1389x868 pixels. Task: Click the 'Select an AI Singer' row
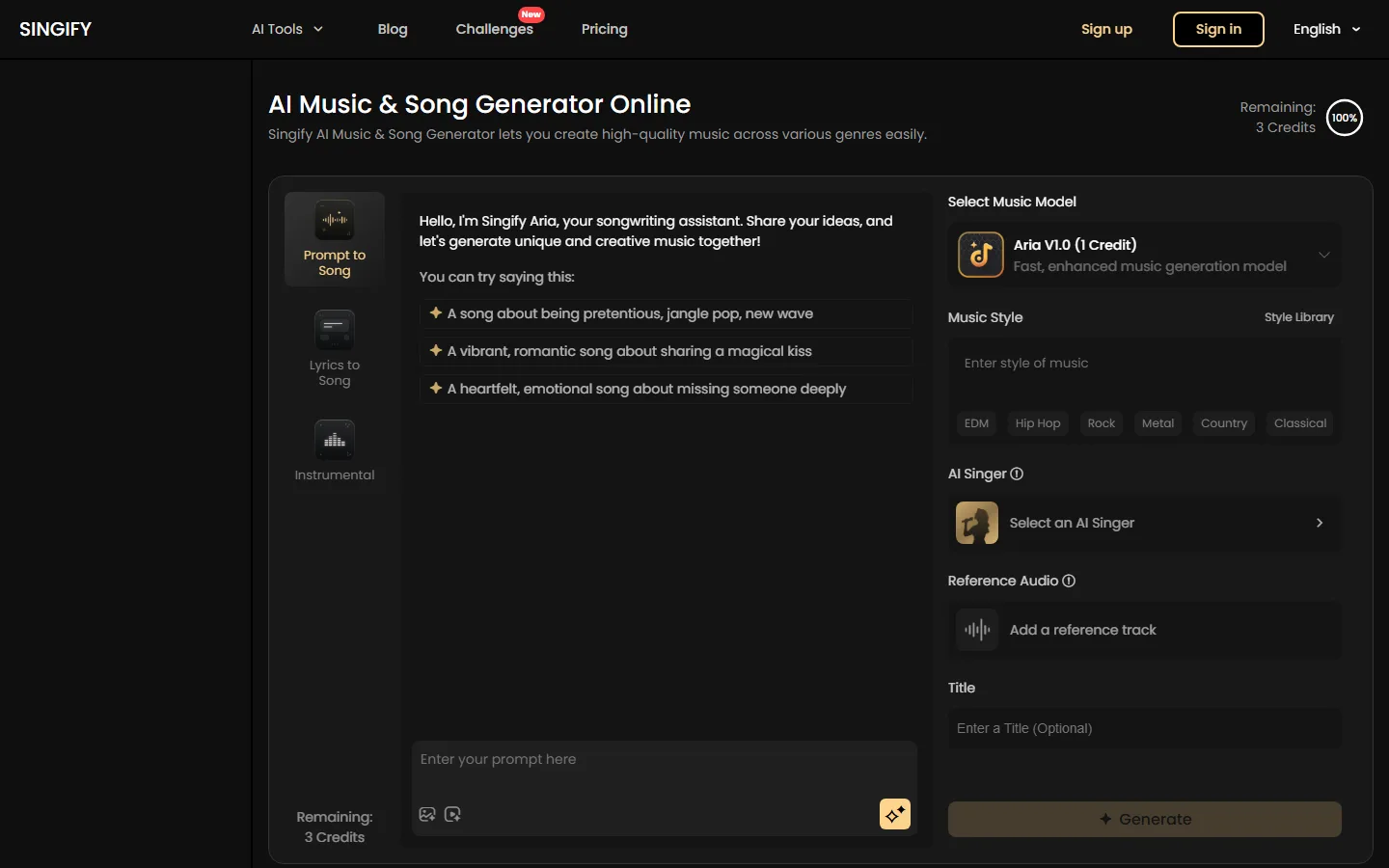(1145, 523)
